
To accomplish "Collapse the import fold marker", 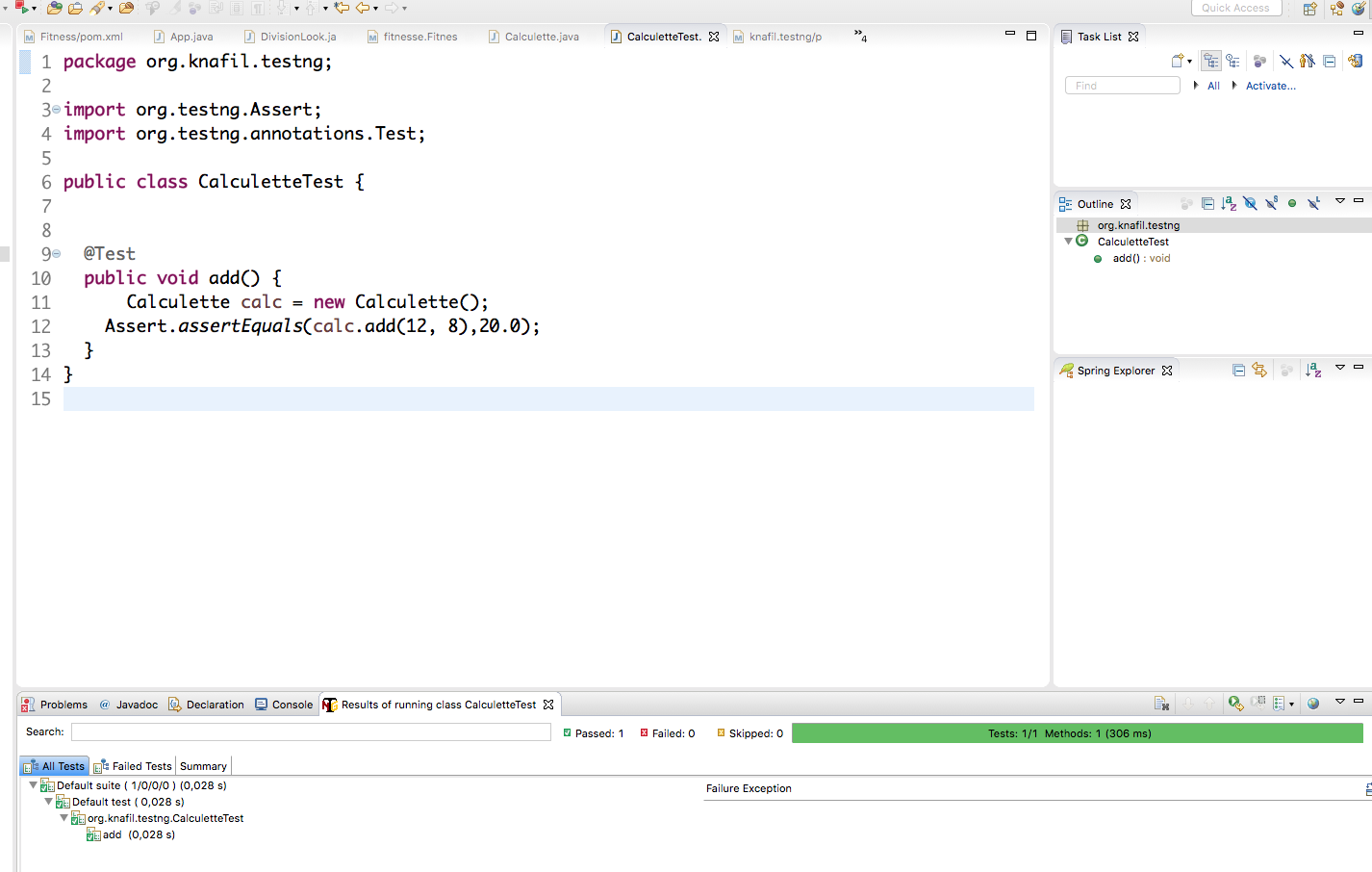I will (x=56, y=110).
